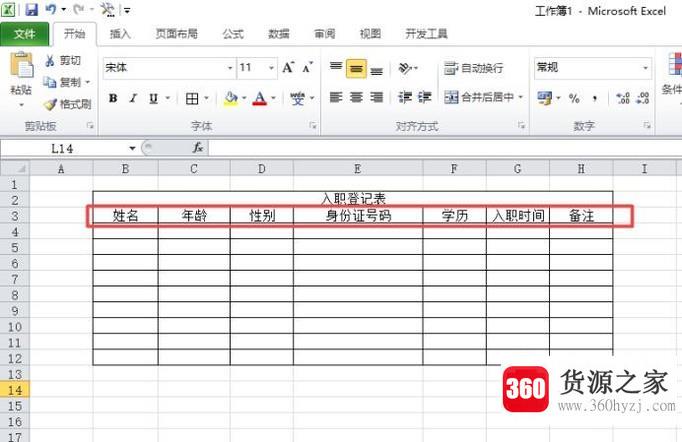Switch to the 插入 (Insert) tab
The image size is (682, 442).
(120, 34)
